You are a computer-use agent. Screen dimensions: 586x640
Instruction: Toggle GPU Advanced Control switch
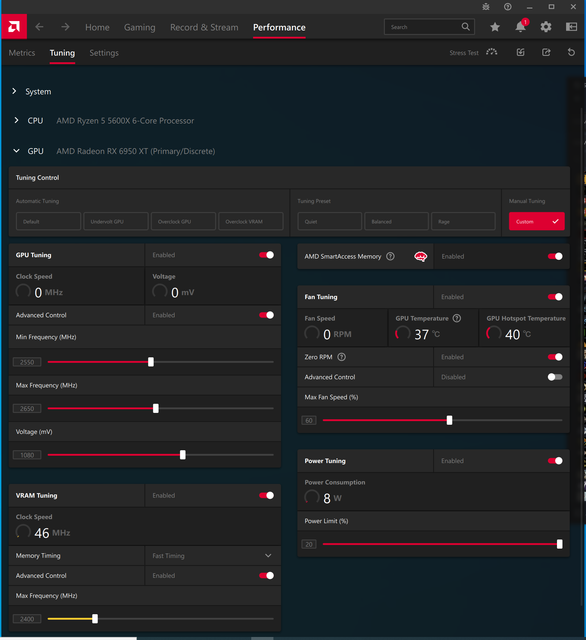click(x=266, y=315)
